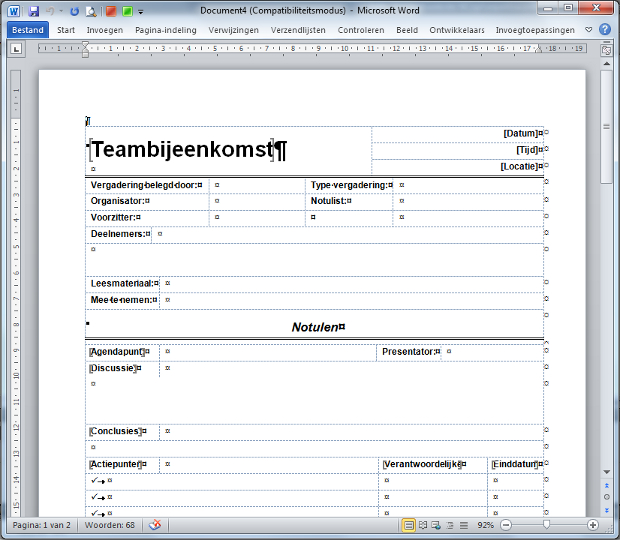The width and height of the screenshot is (620, 540).
Task: Switch to Outline view
Action: click(450, 525)
